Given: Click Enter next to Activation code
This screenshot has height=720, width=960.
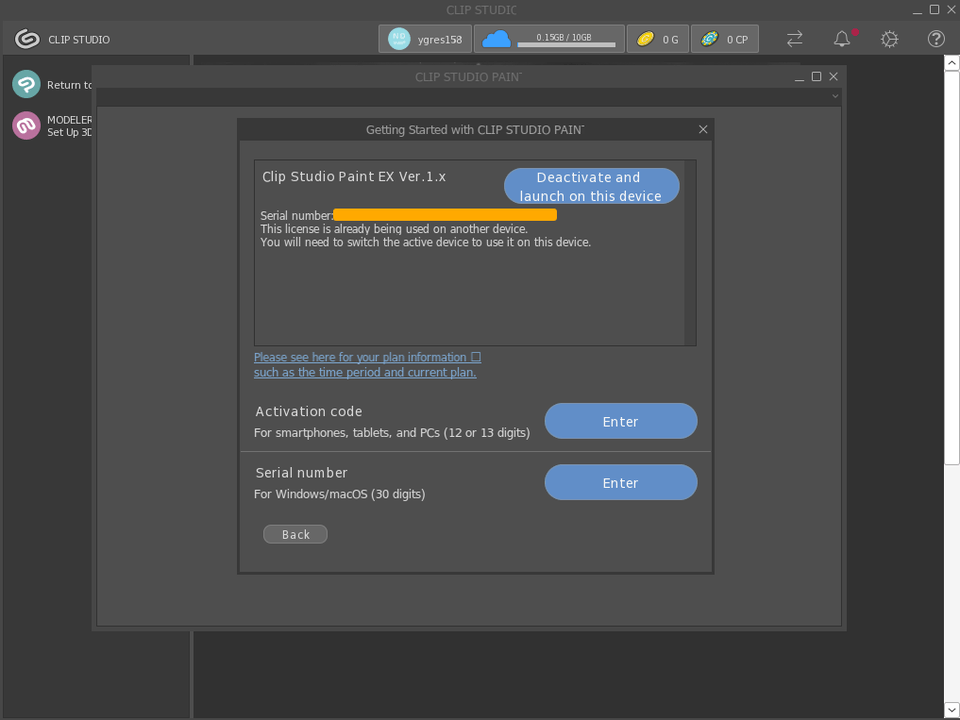Looking at the screenshot, I should click(621, 421).
